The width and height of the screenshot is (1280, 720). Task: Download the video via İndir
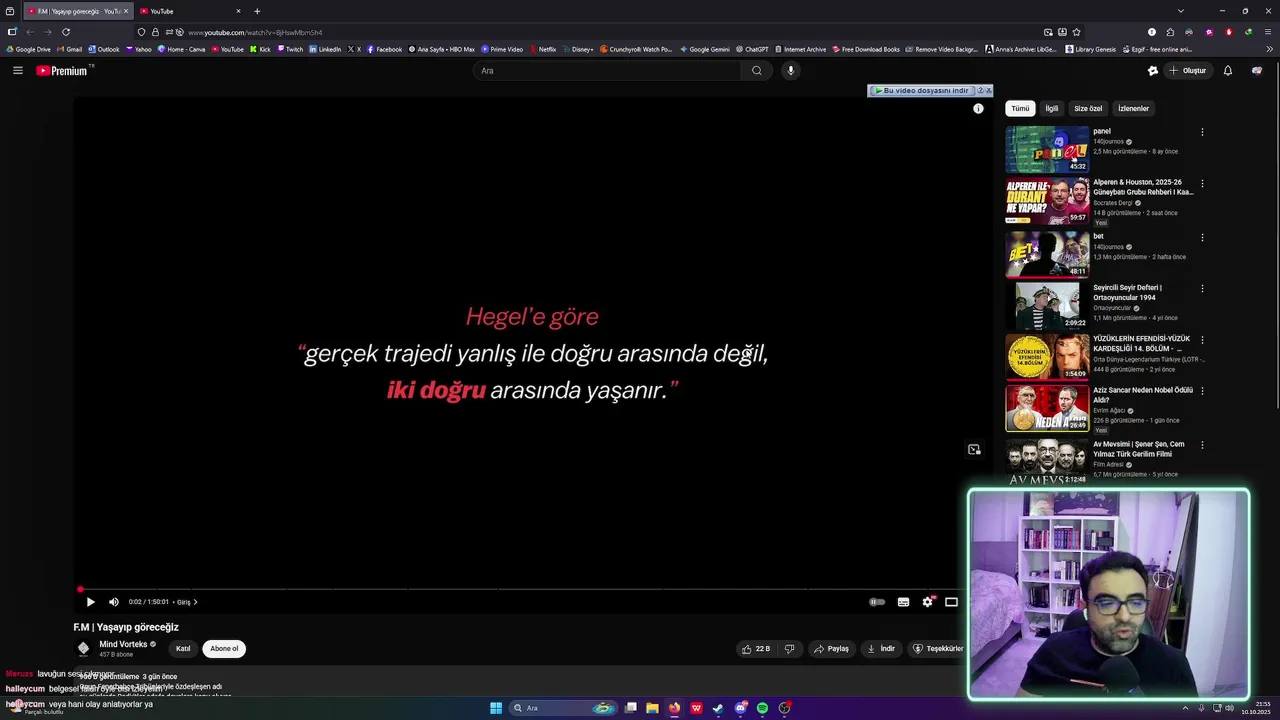tap(880, 649)
